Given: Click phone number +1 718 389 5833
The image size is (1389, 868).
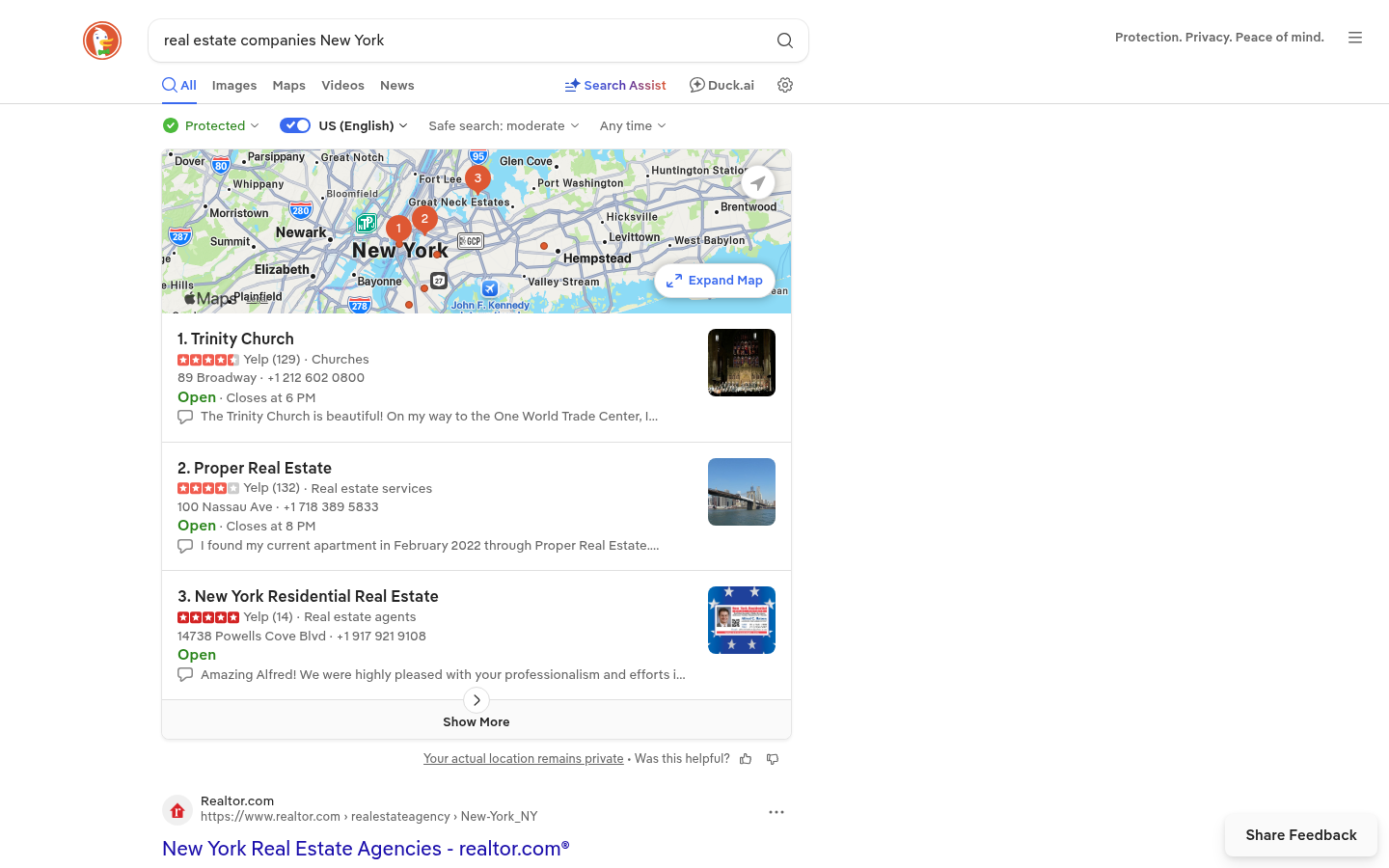Looking at the screenshot, I should pos(331,507).
